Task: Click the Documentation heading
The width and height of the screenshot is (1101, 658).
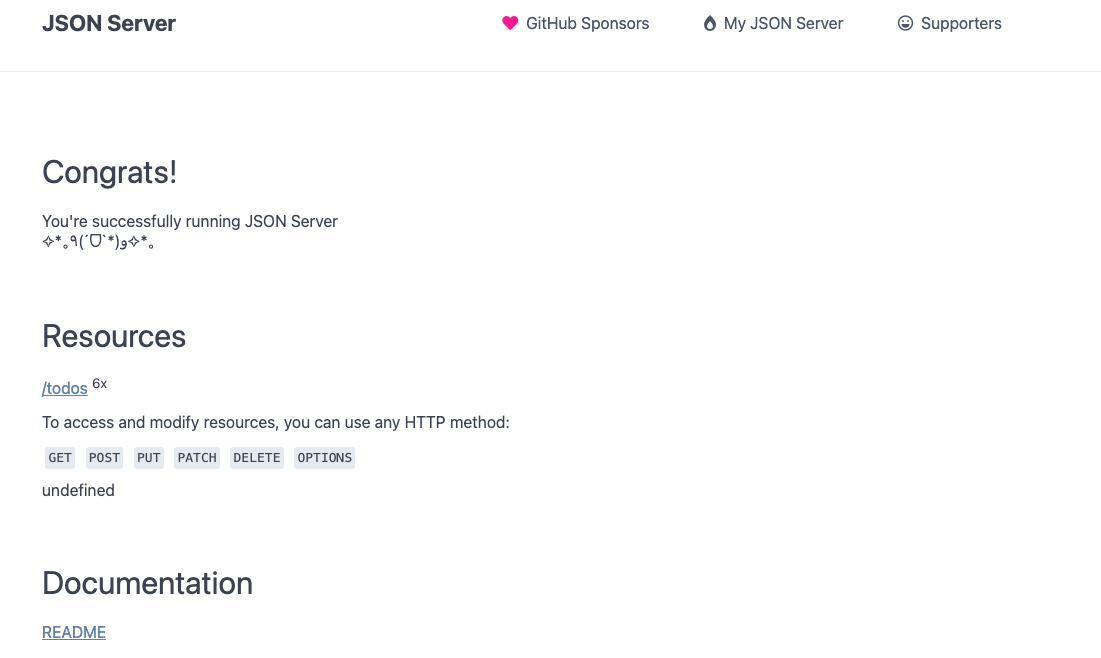Action: pos(147,584)
